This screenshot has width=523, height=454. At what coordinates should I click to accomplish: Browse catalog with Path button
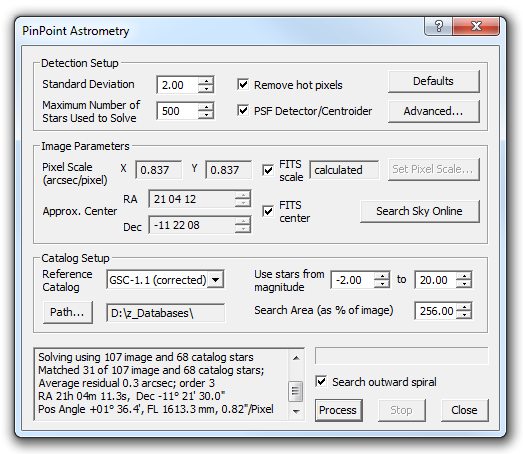click(67, 313)
